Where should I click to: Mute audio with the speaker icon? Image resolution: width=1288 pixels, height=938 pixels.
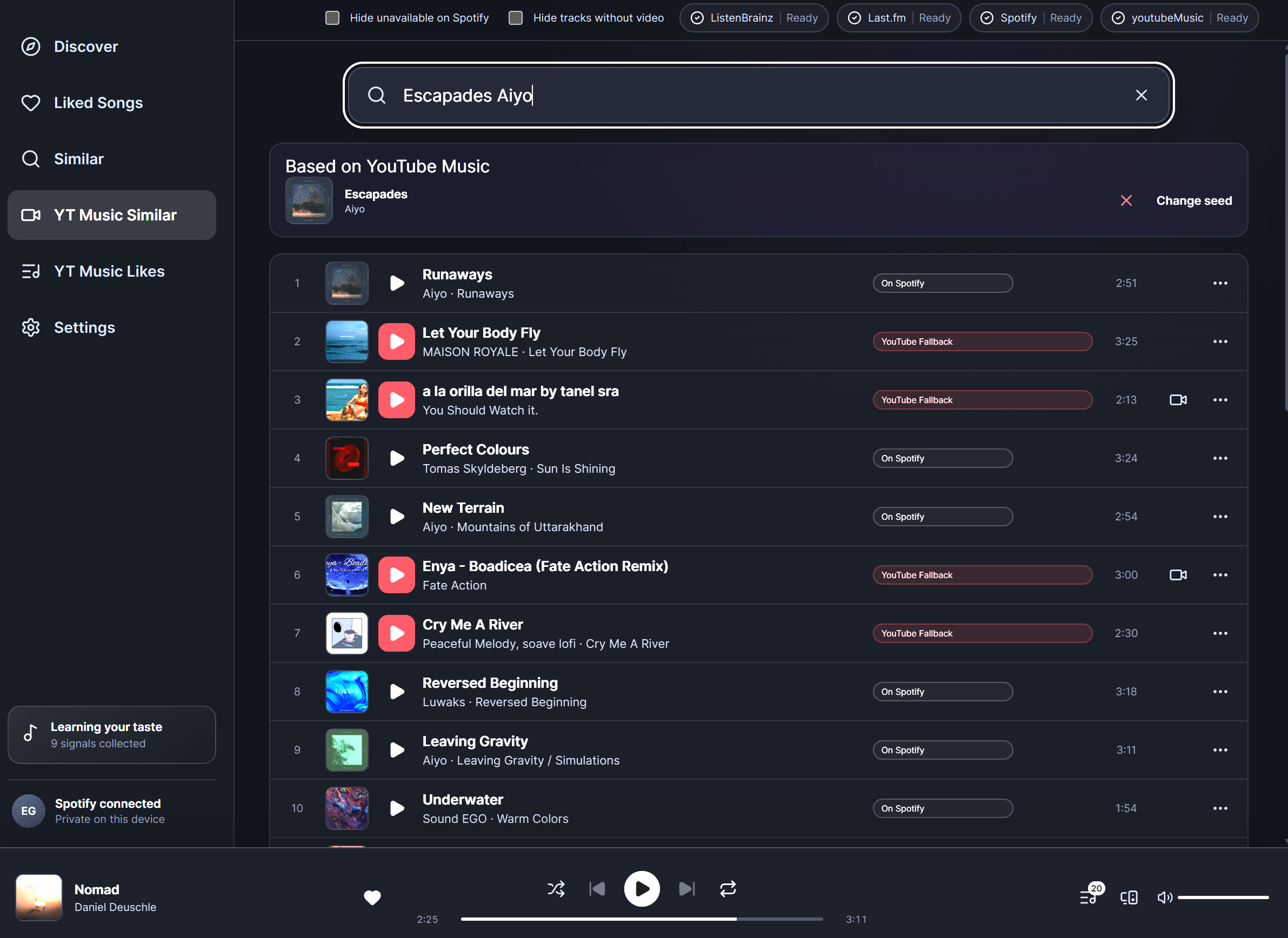[x=1164, y=897]
